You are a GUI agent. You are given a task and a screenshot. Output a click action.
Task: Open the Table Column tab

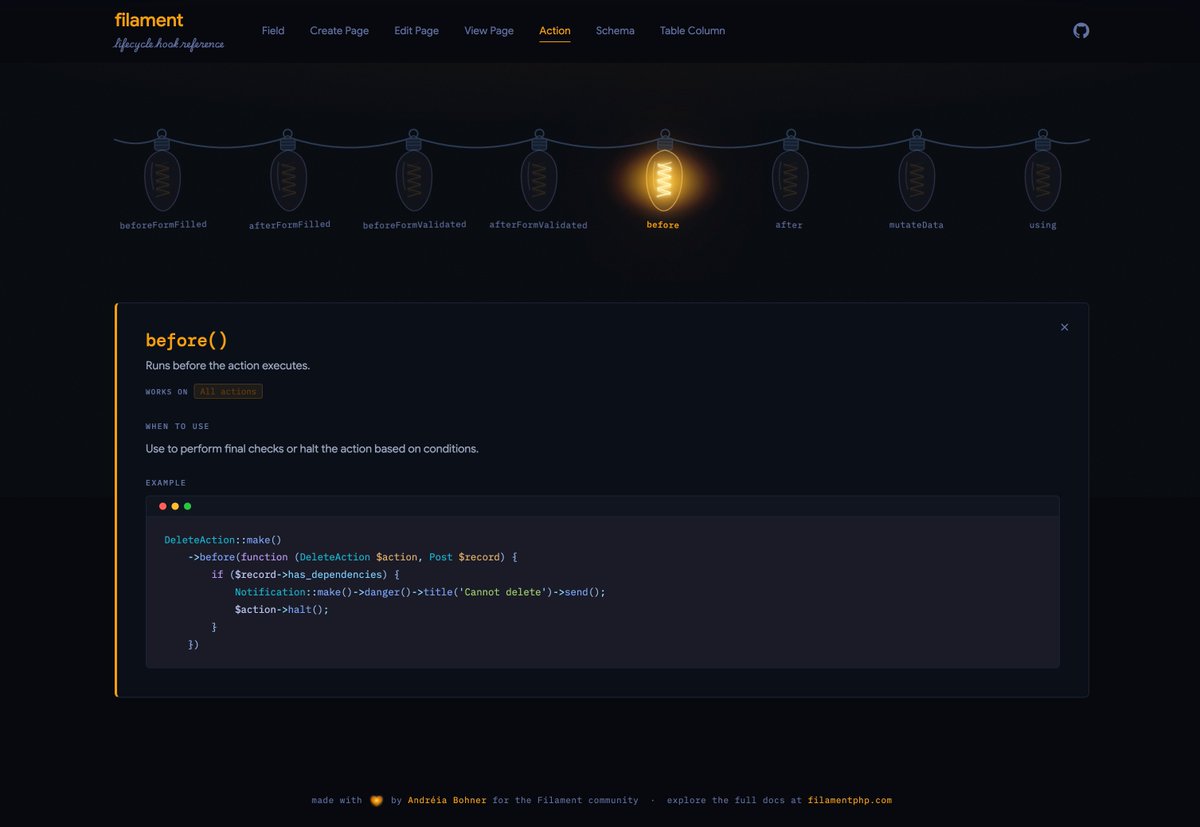pos(692,31)
